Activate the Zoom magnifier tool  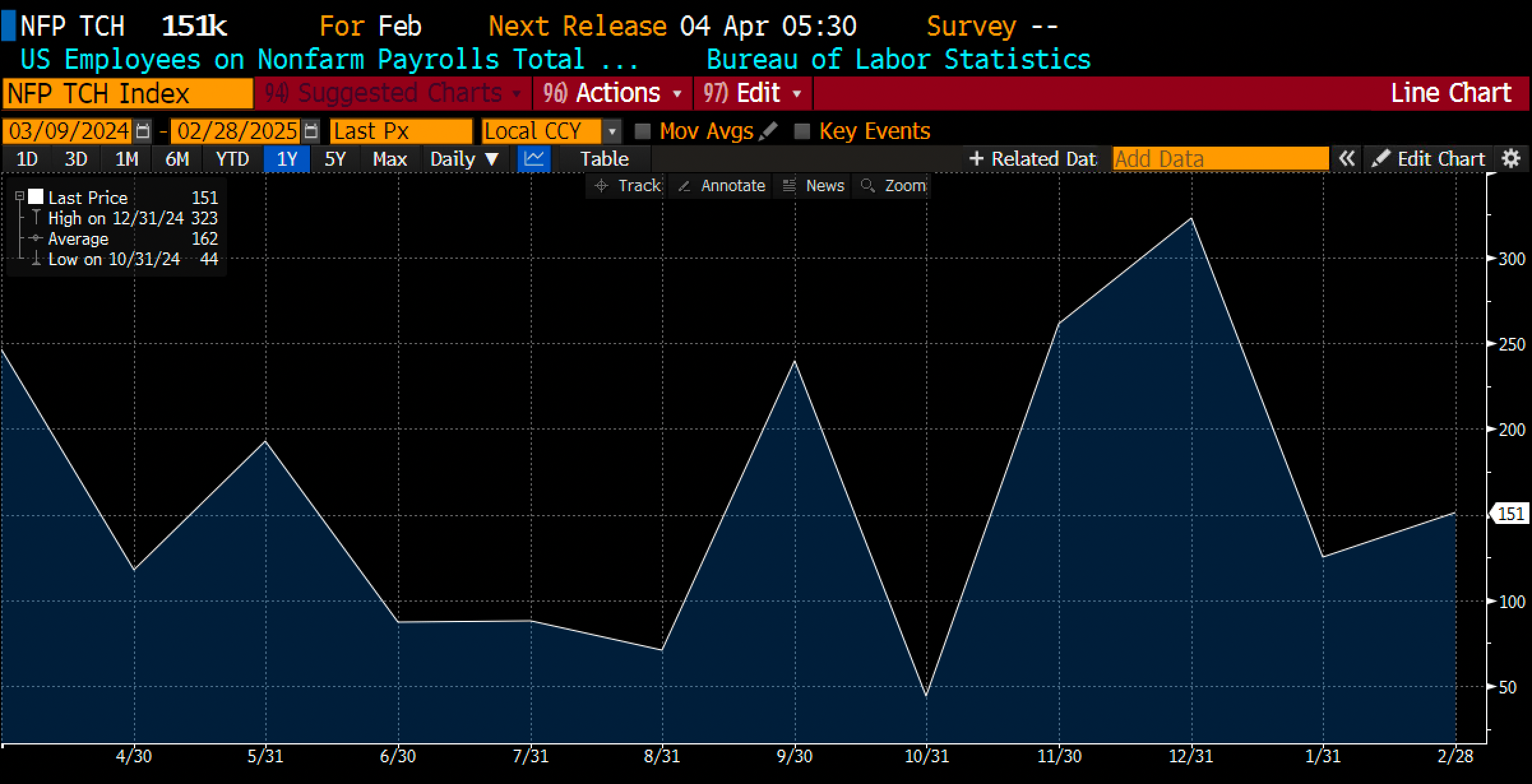coord(893,185)
